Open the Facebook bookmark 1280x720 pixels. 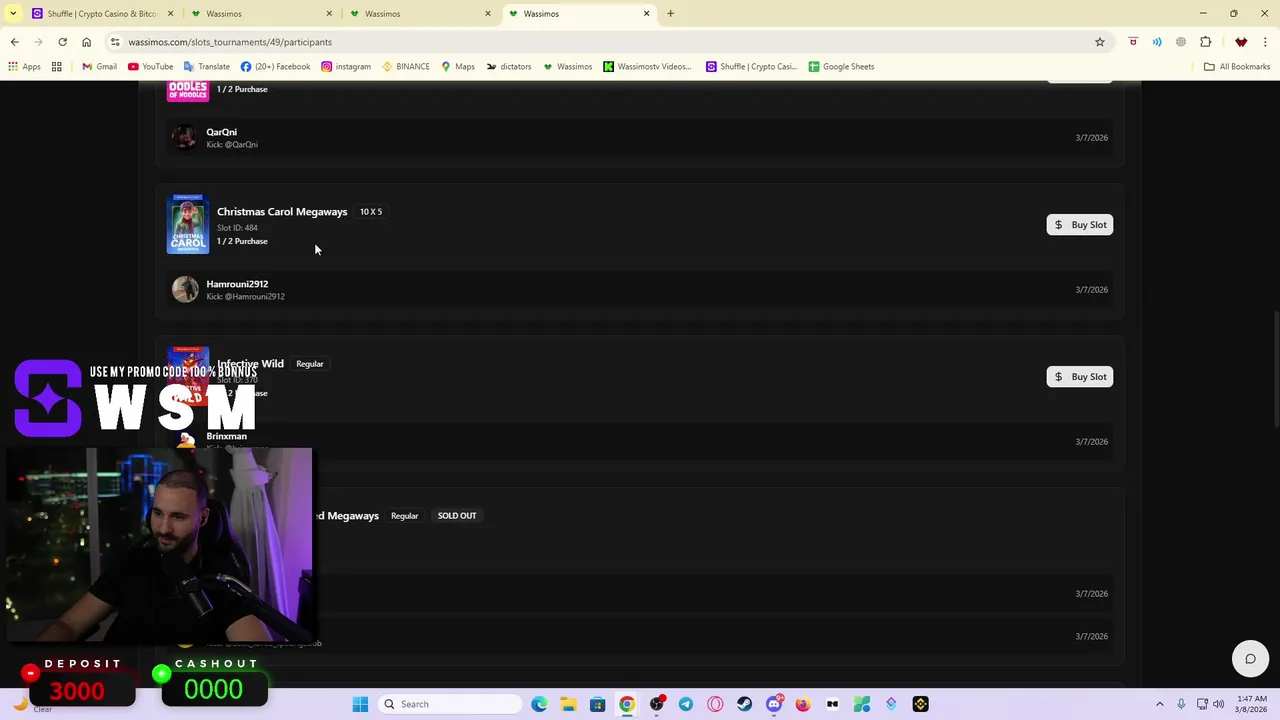(x=275, y=67)
